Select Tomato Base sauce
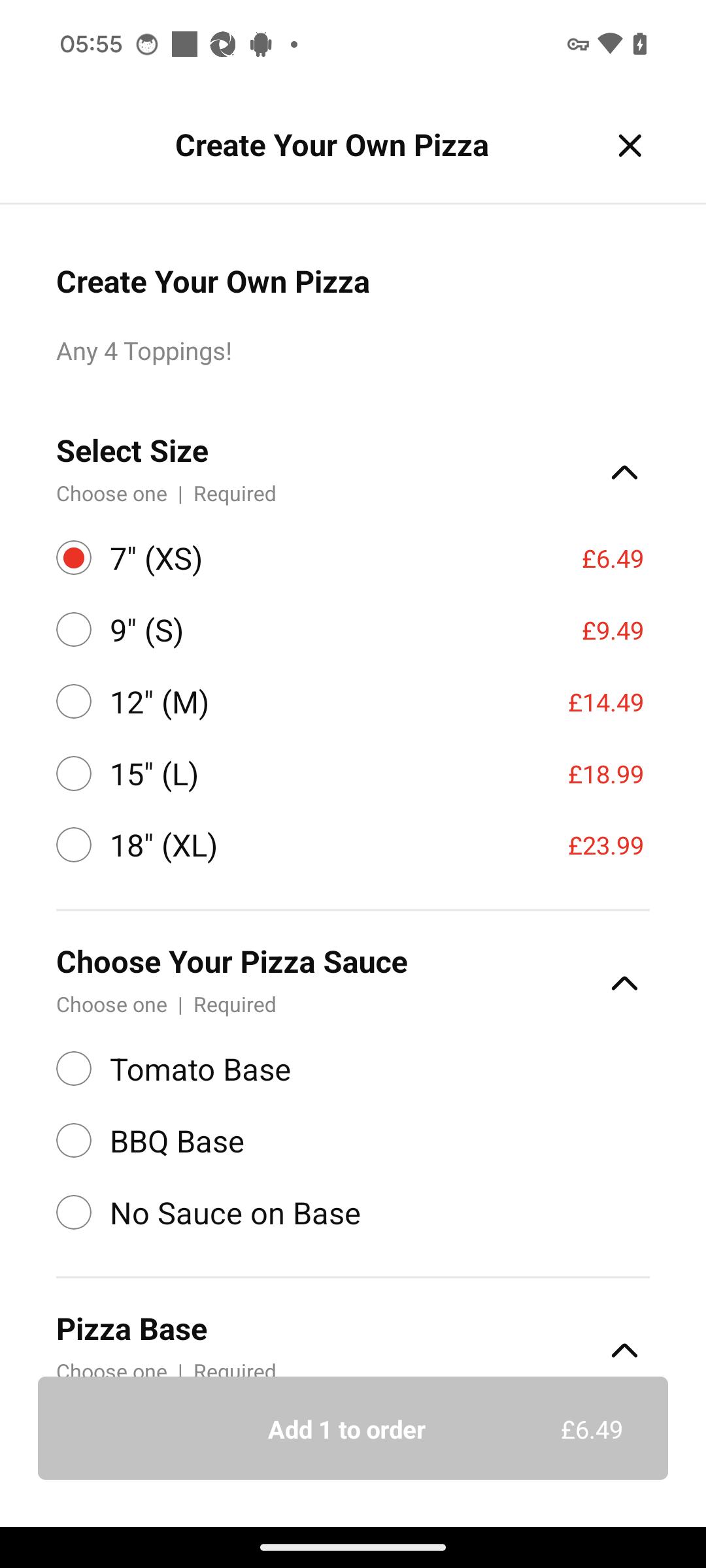Image resolution: width=706 pixels, height=1568 pixels. tap(74, 1069)
